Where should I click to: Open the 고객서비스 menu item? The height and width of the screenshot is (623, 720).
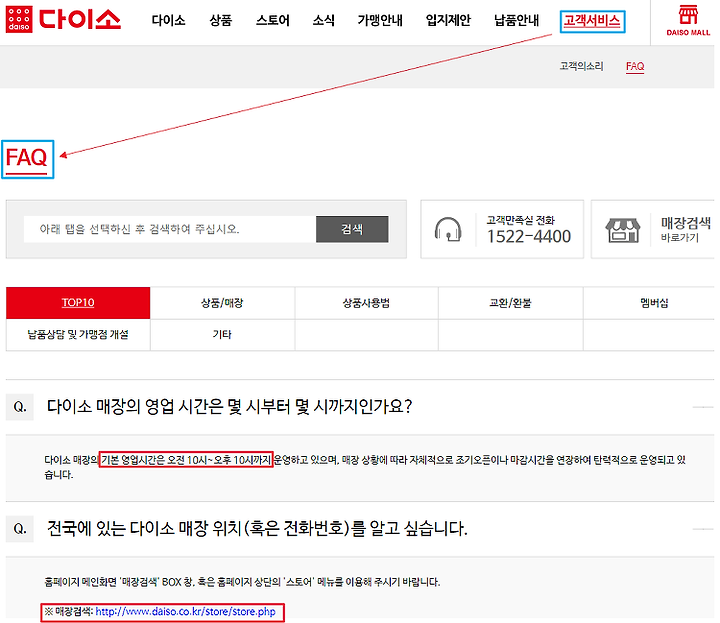coord(592,21)
